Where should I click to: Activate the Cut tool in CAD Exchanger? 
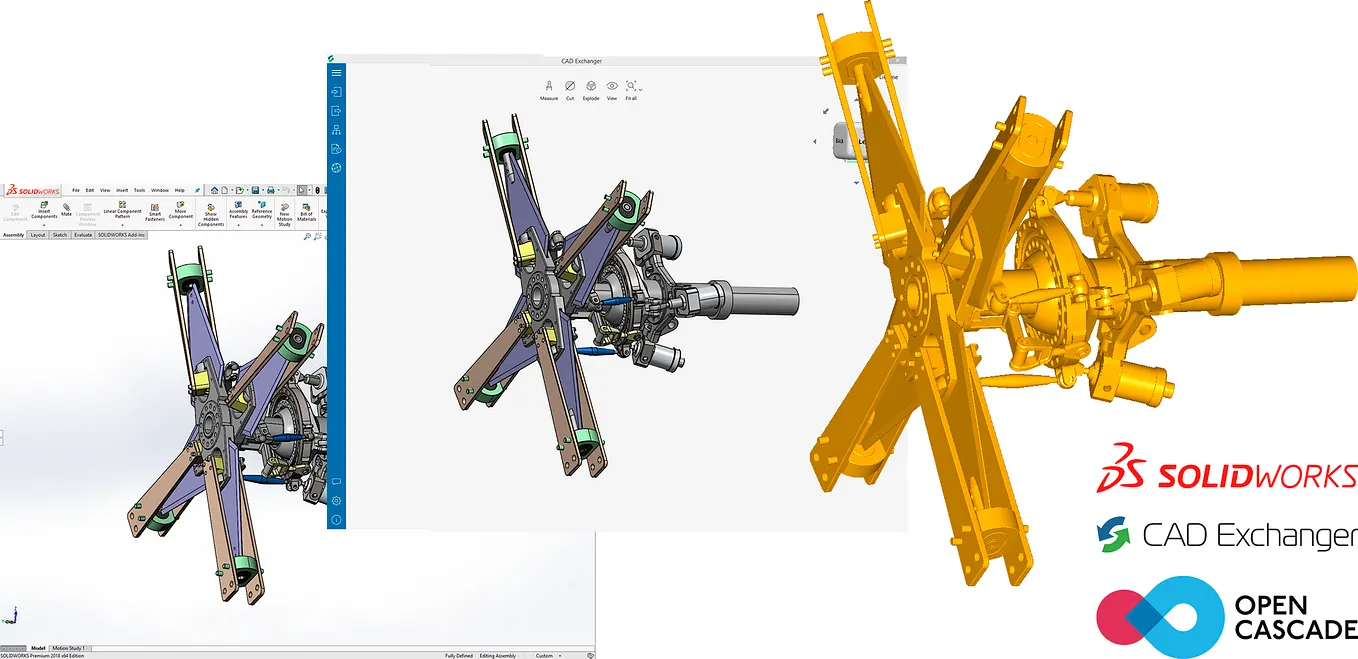[570, 88]
